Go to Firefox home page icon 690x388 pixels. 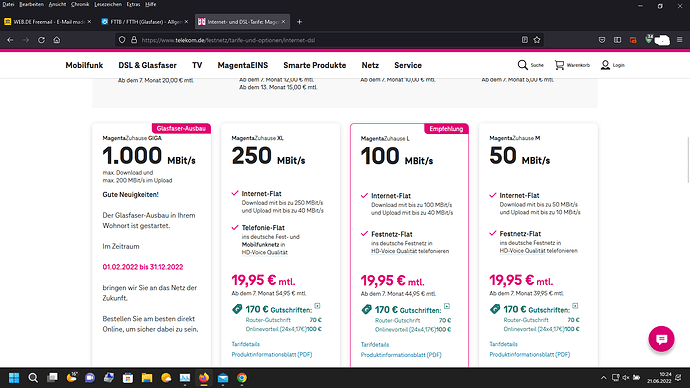click(x=57, y=40)
